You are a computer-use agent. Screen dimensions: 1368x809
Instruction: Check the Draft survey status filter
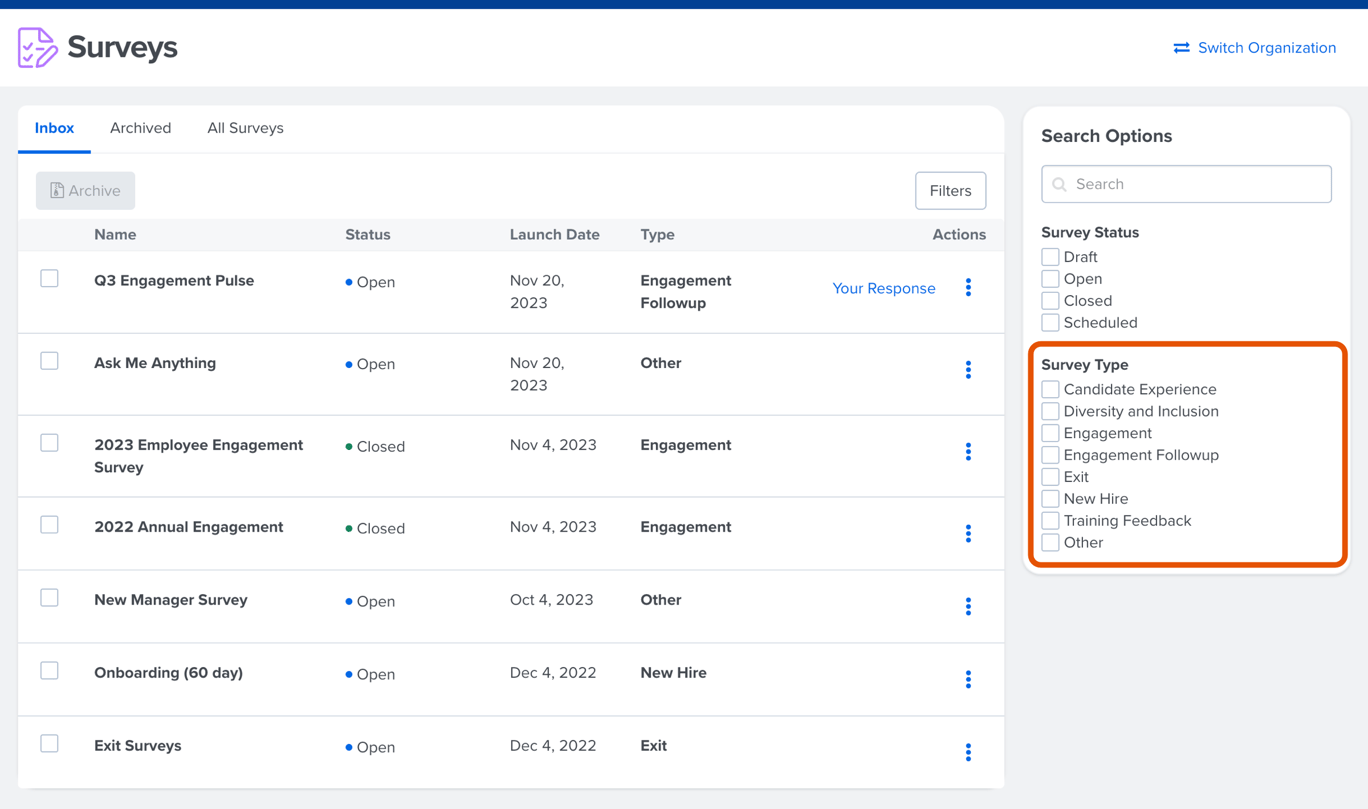[1050, 257]
